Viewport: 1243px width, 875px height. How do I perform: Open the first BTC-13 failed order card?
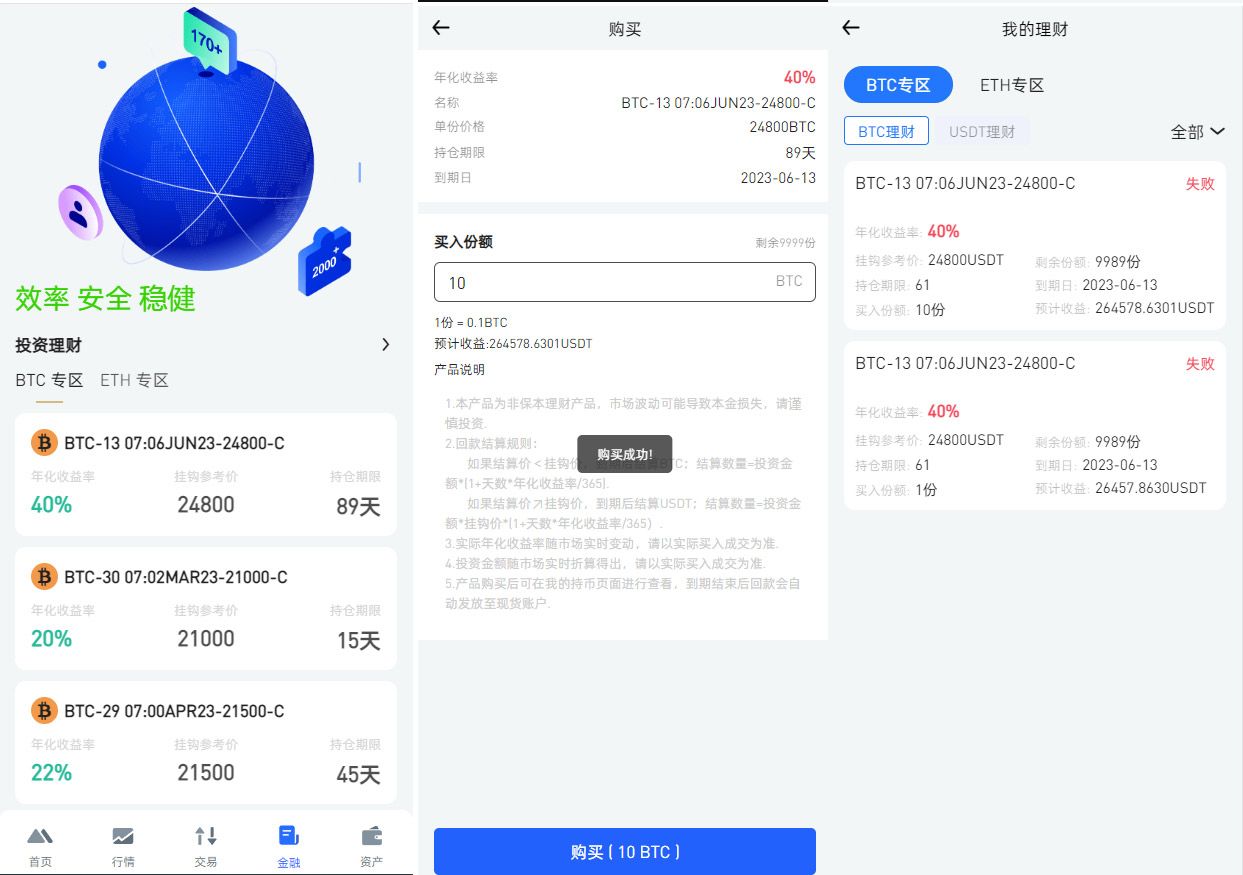coord(1035,246)
